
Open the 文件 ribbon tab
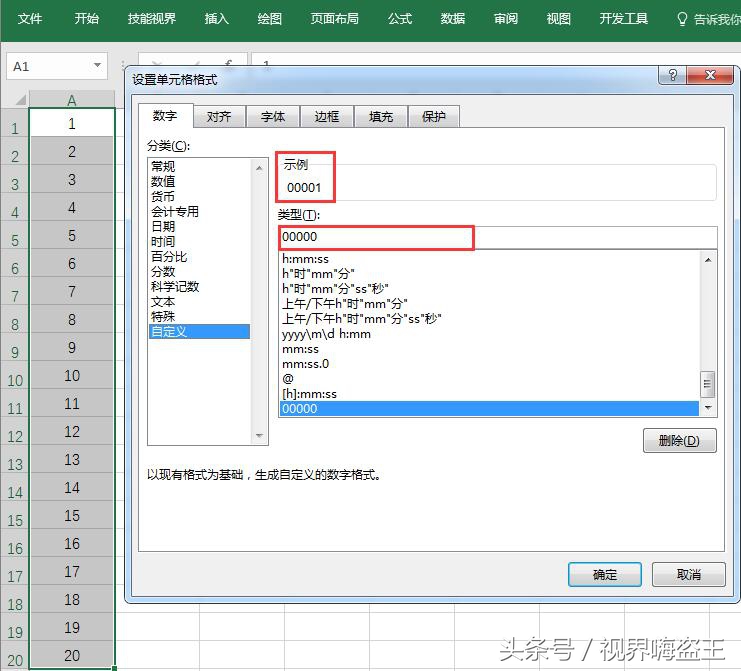point(30,19)
